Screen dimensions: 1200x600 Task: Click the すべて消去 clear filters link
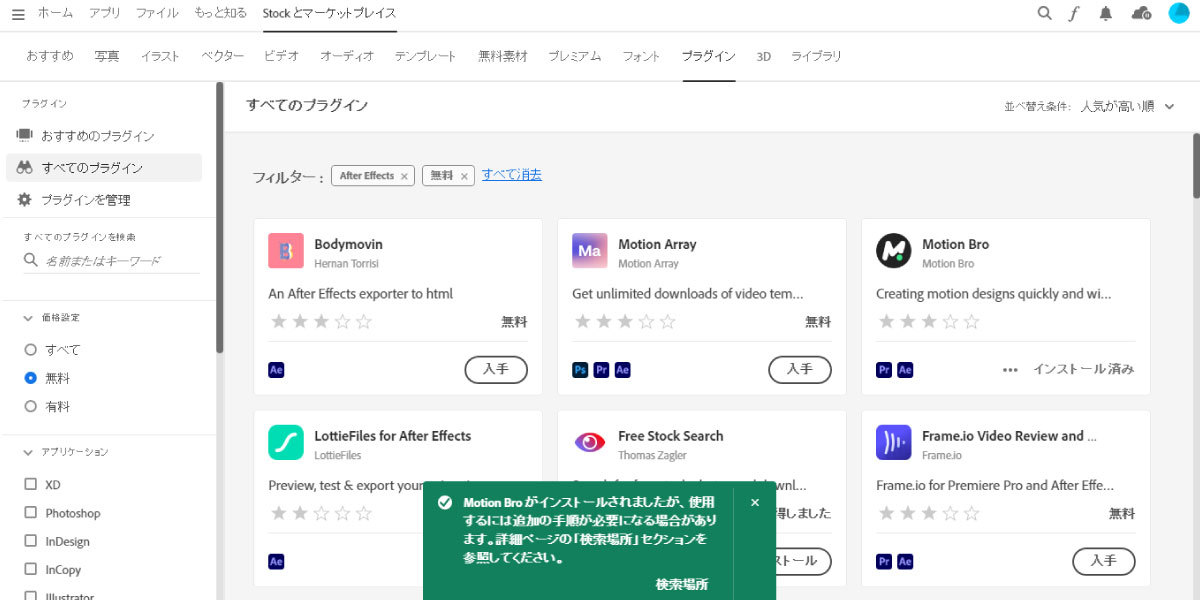[512, 174]
